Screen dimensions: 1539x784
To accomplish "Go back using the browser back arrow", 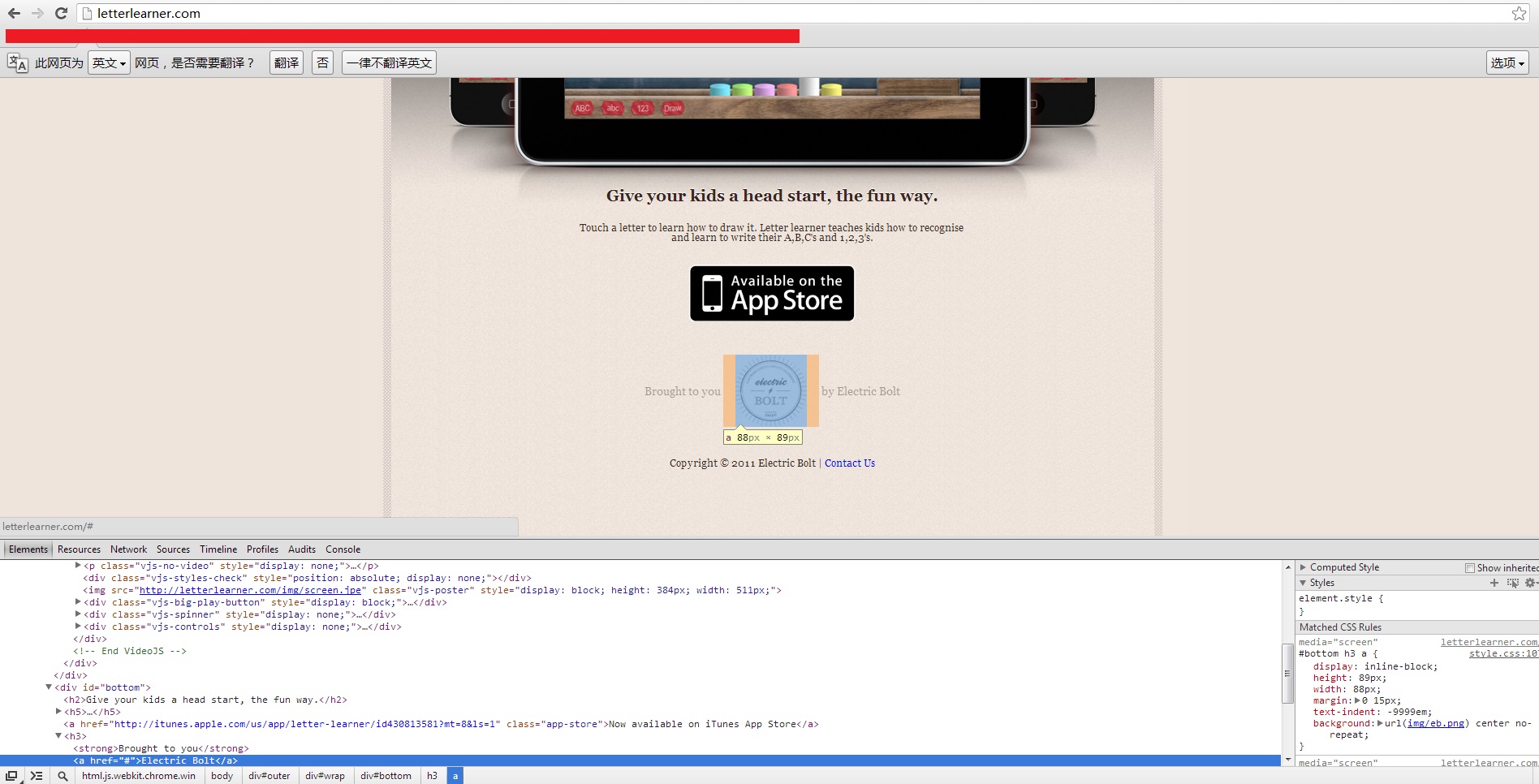I will click(x=14, y=13).
